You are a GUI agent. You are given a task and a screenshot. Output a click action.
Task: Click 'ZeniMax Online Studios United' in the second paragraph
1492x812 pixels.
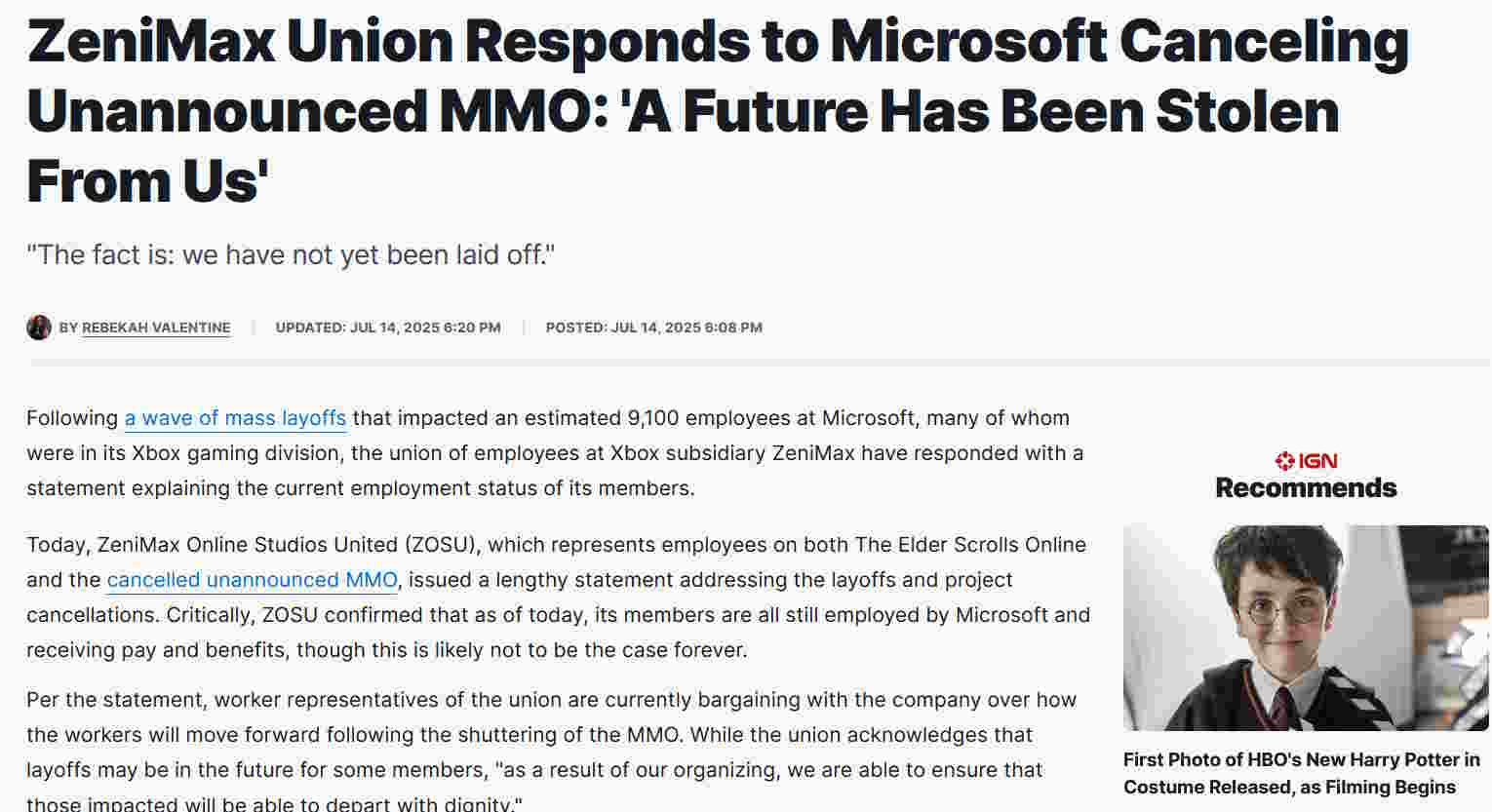pyautogui.click(x=248, y=545)
